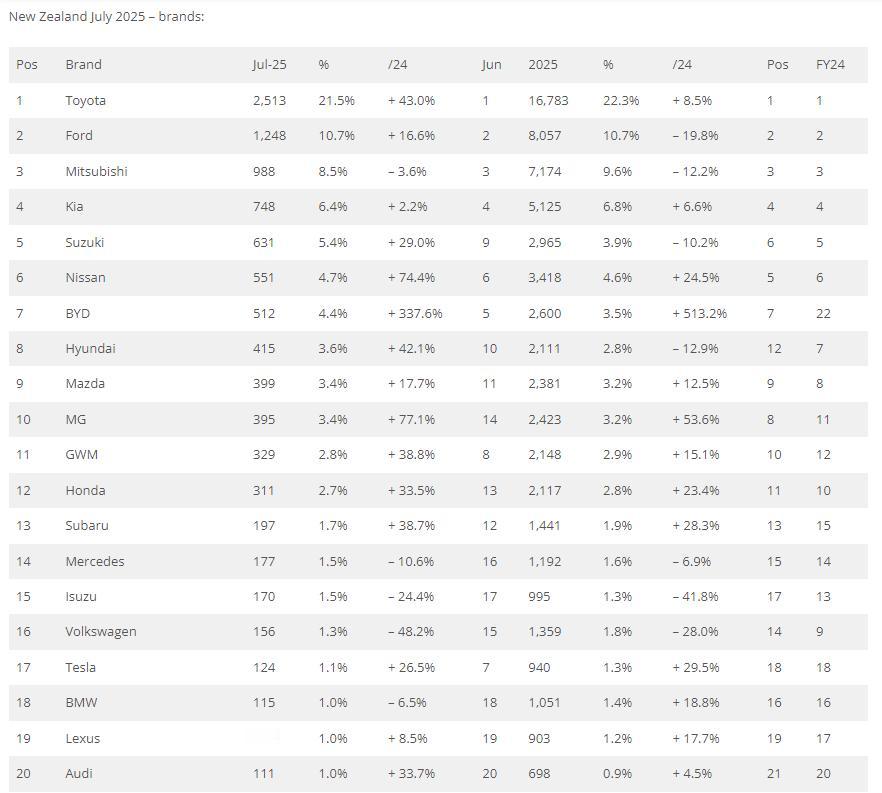Screen dimensions: 882x793
Task: Click Toyota's 16,783 year-to-date figure
Action: pos(548,101)
